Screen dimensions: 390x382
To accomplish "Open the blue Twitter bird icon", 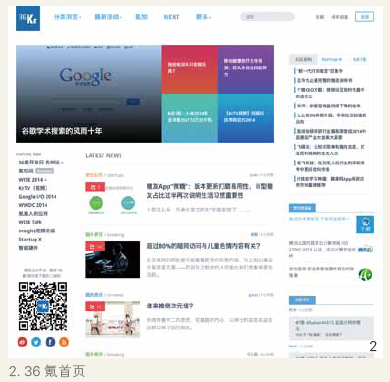I will (36, 342).
